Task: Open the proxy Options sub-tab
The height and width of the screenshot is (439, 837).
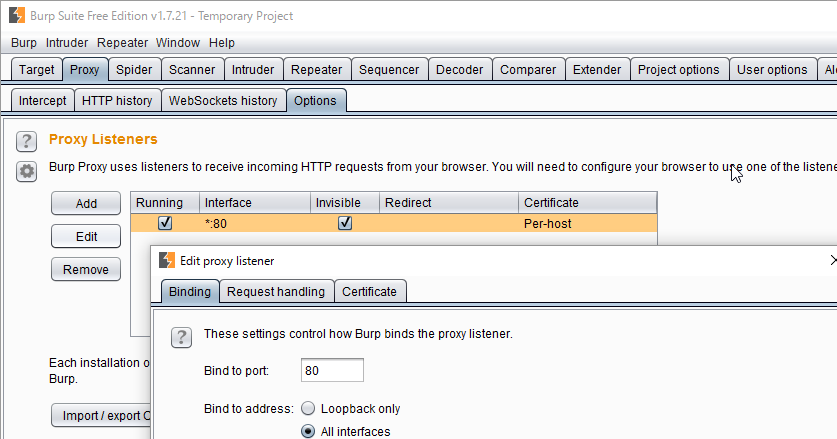Action: click(315, 100)
